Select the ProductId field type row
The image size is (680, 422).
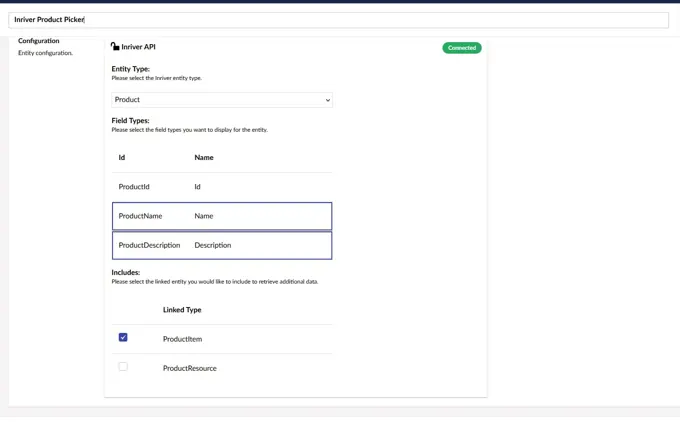coord(221,187)
